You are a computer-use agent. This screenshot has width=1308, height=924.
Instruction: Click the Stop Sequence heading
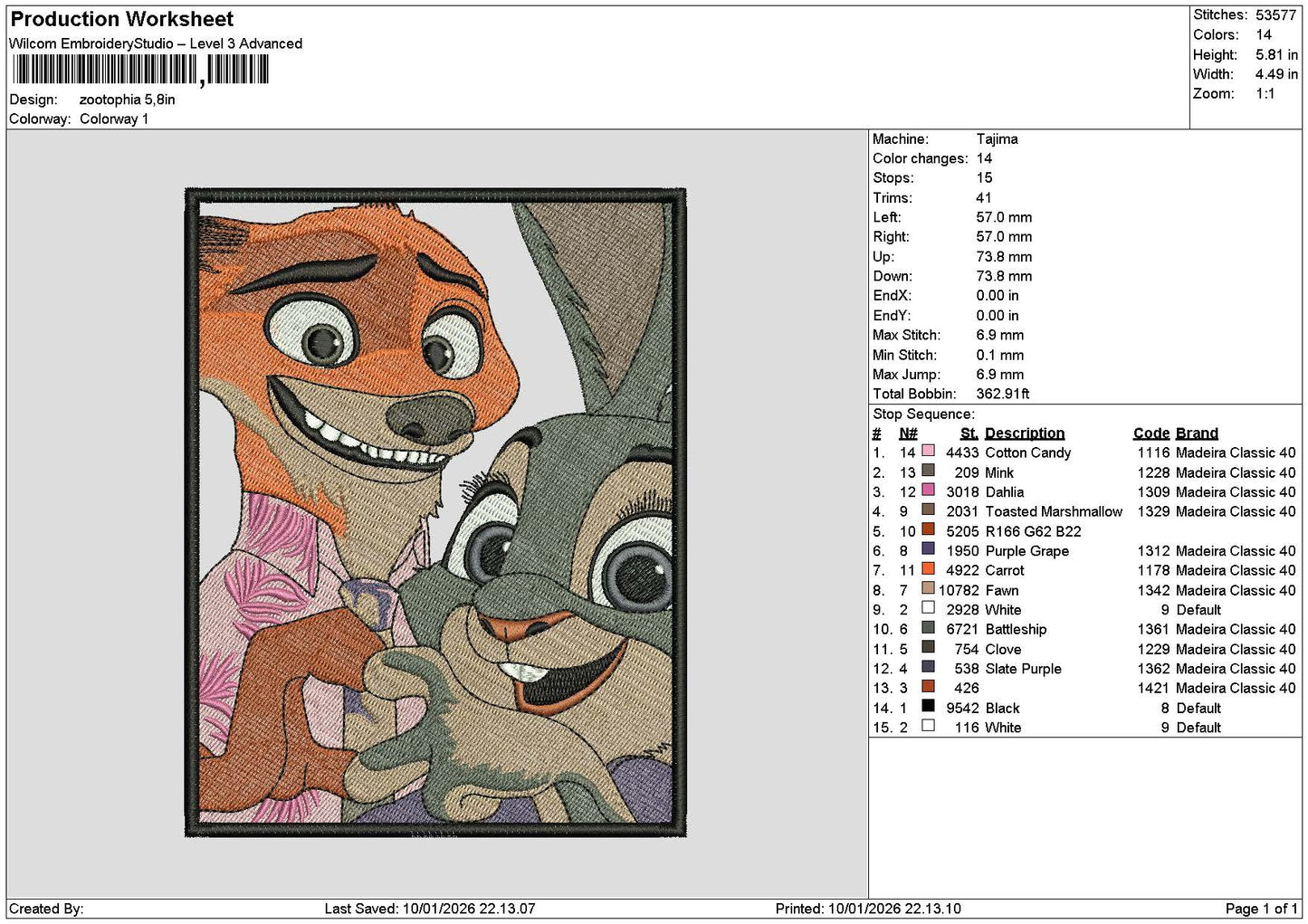click(923, 414)
